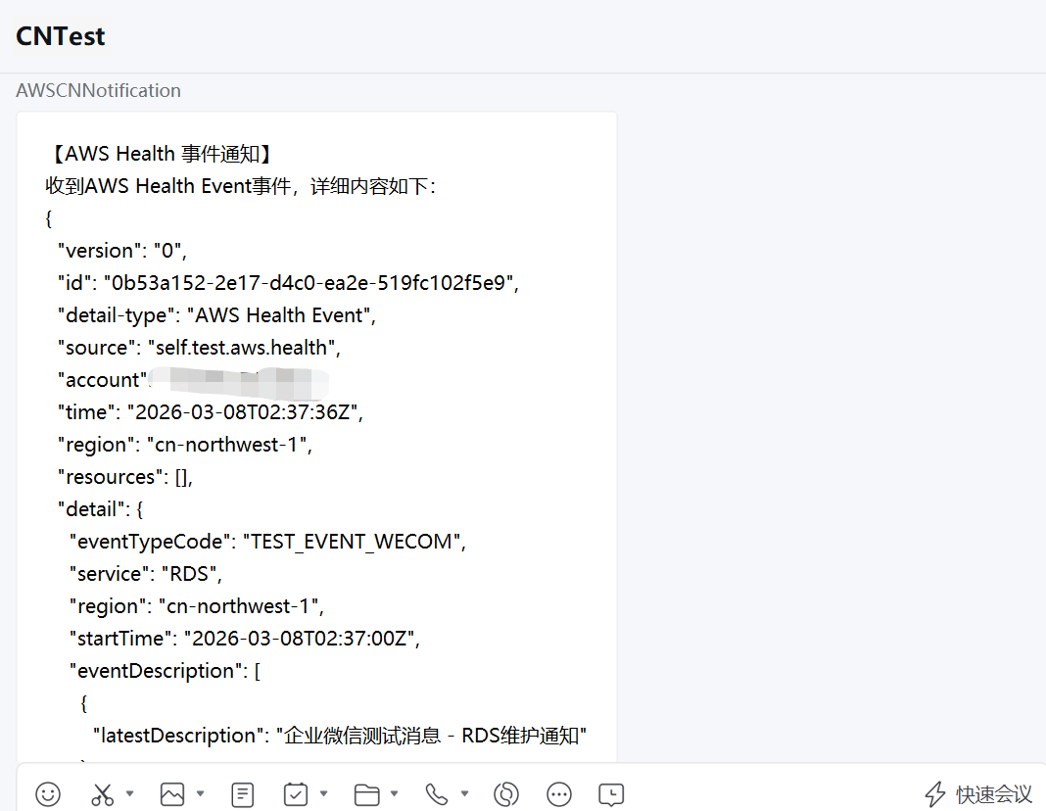Viewport: 1046px width, 811px height.
Task: Click the "version": "0" line
Action: coord(122,251)
